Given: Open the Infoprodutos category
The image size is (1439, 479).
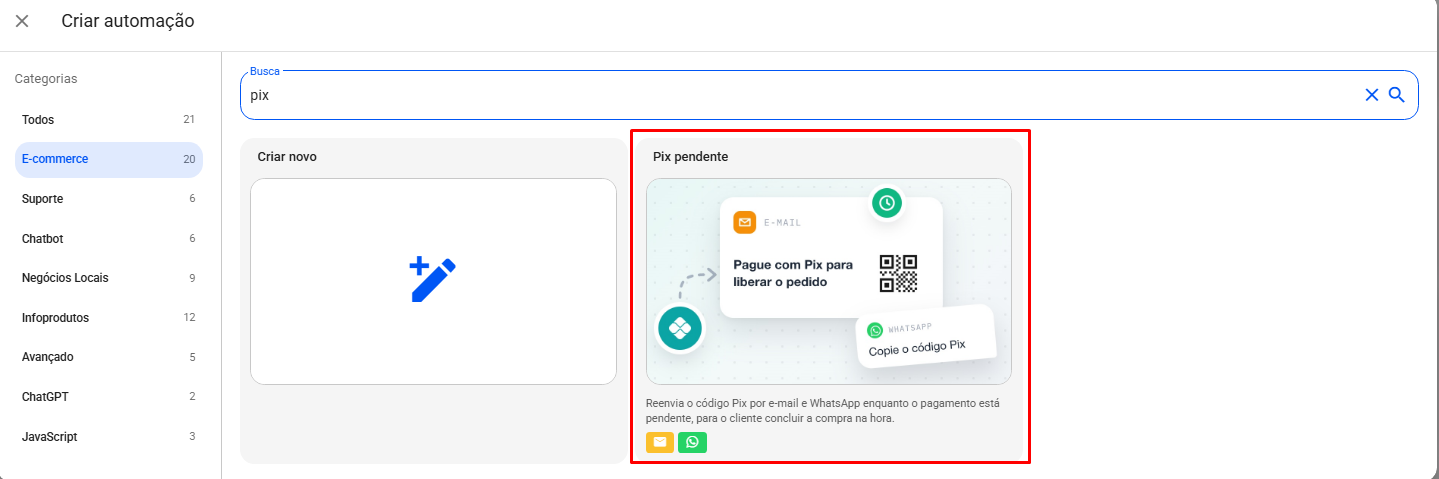Looking at the screenshot, I should (x=109, y=318).
